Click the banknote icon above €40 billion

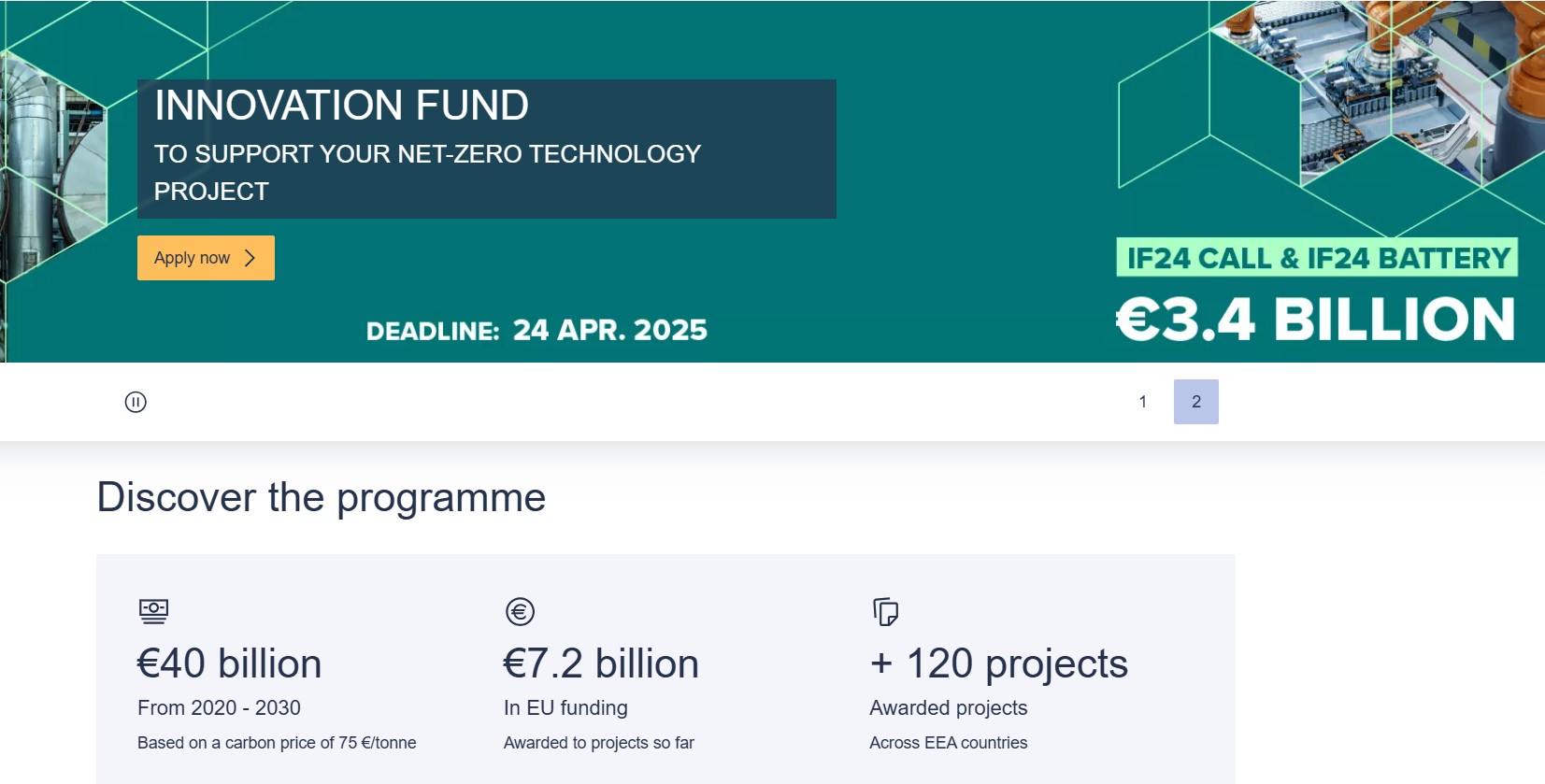click(x=153, y=612)
